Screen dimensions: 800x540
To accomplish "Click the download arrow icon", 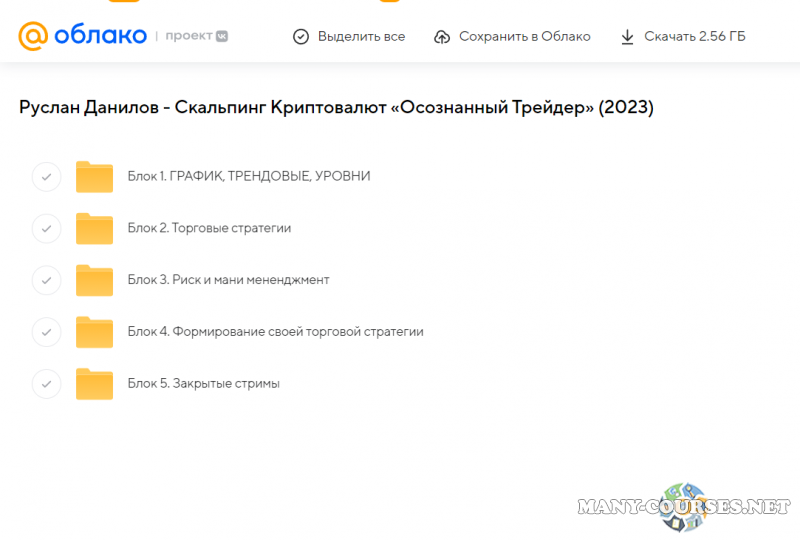I will [x=627, y=37].
